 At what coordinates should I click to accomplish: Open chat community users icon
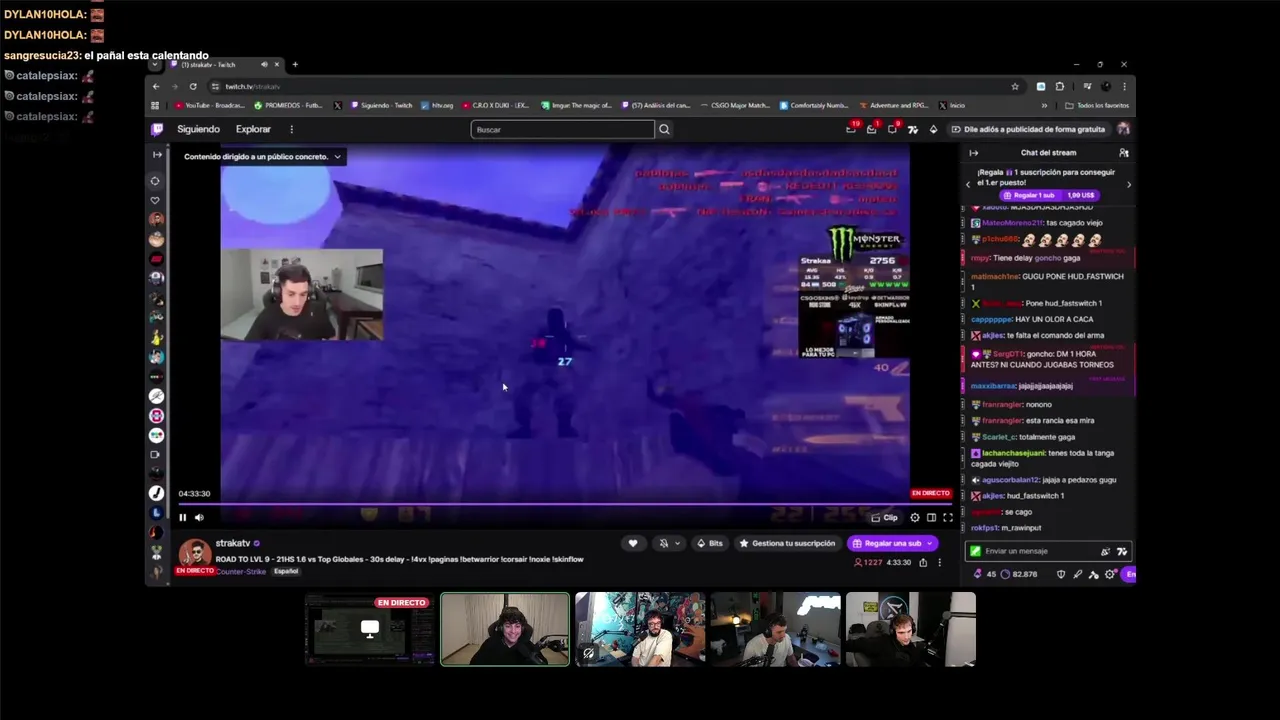pos(1123,153)
